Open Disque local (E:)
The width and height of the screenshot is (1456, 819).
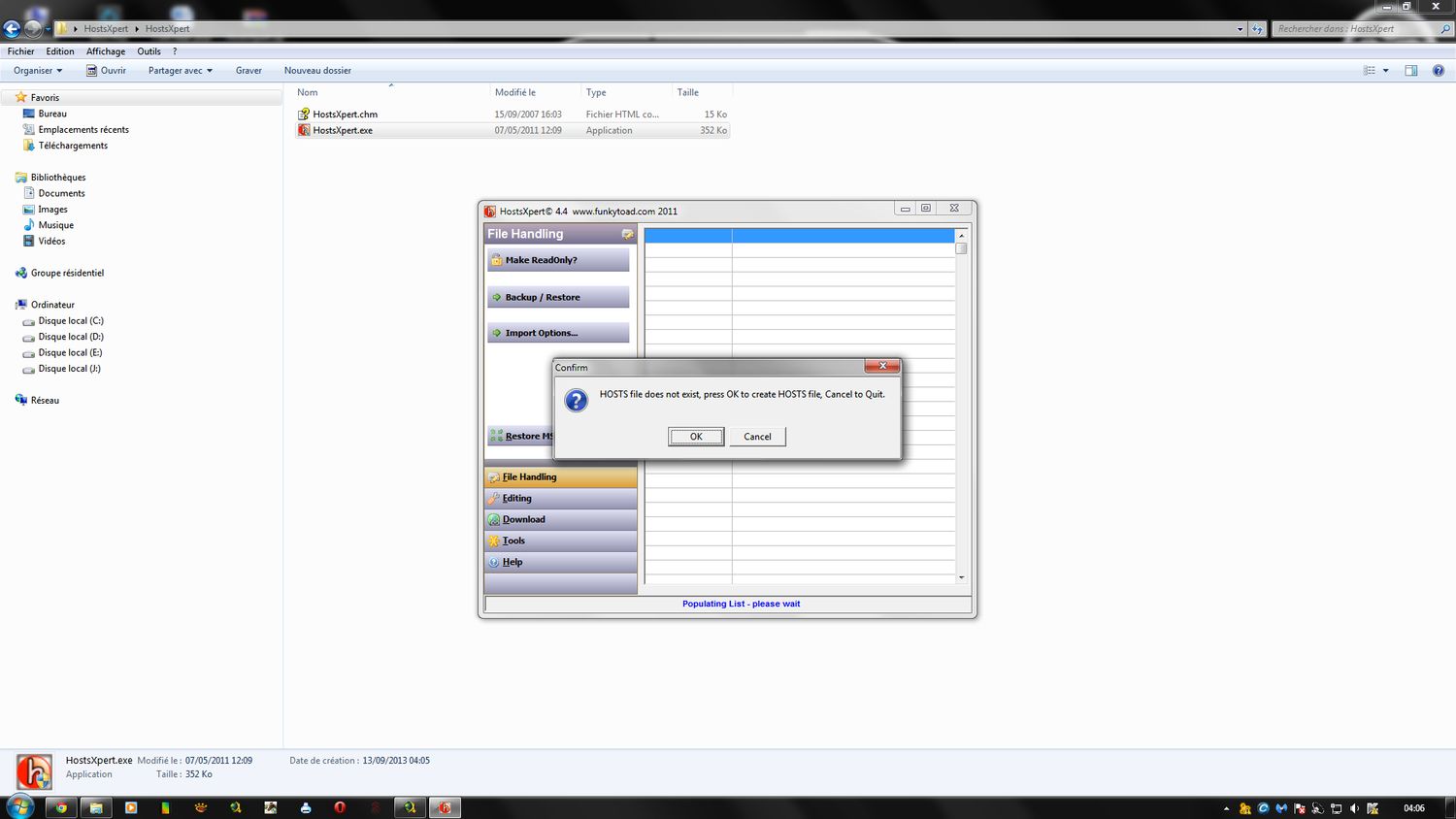70,352
